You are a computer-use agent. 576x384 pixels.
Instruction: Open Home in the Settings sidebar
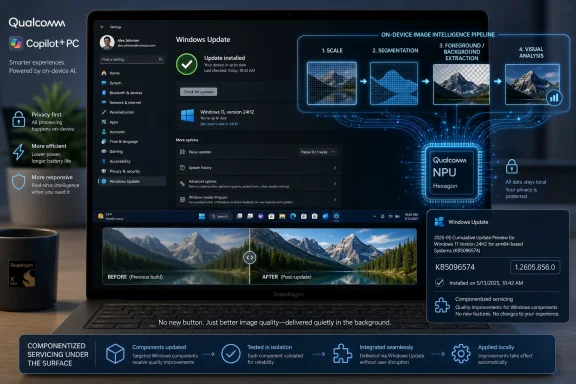pyautogui.click(x=132, y=73)
